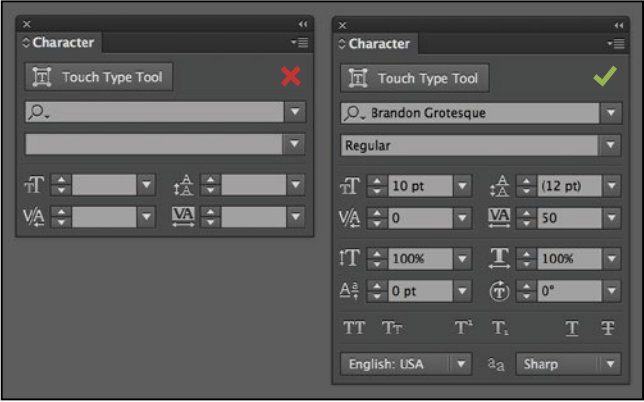644x402 pixels.
Task: Click character rotation icon
Action: point(499,291)
